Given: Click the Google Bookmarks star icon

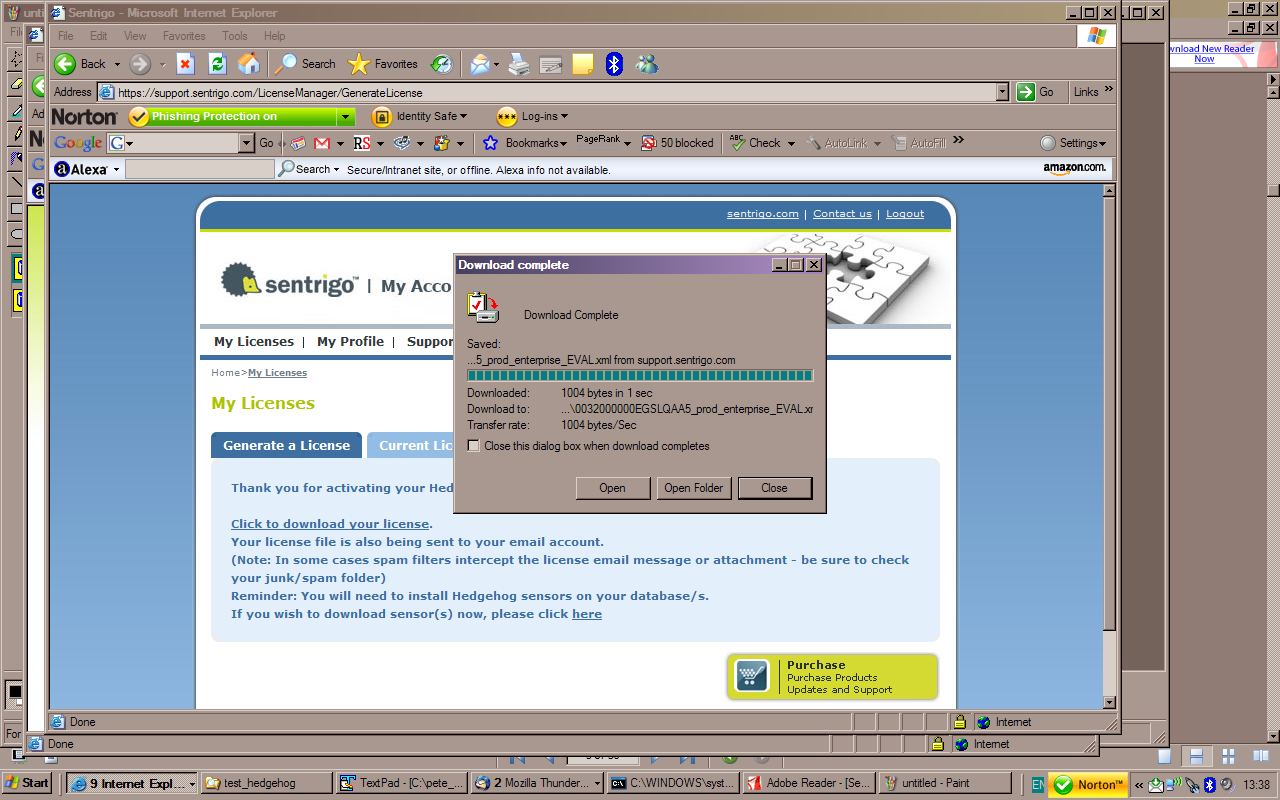Looking at the screenshot, I should pyautogui.click(x=491, y=143).
